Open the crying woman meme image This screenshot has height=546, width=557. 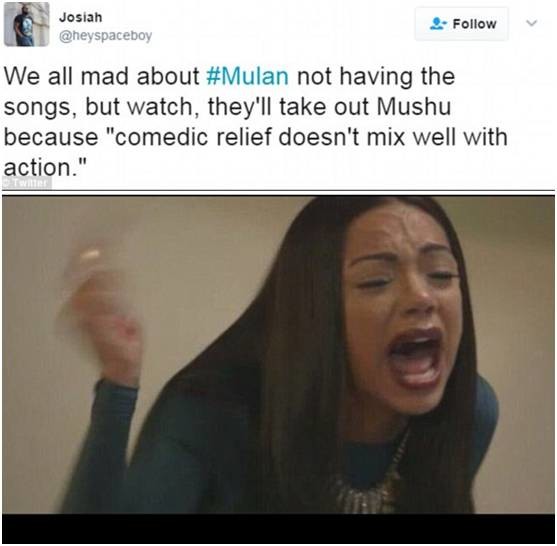[x=278, y=355]
